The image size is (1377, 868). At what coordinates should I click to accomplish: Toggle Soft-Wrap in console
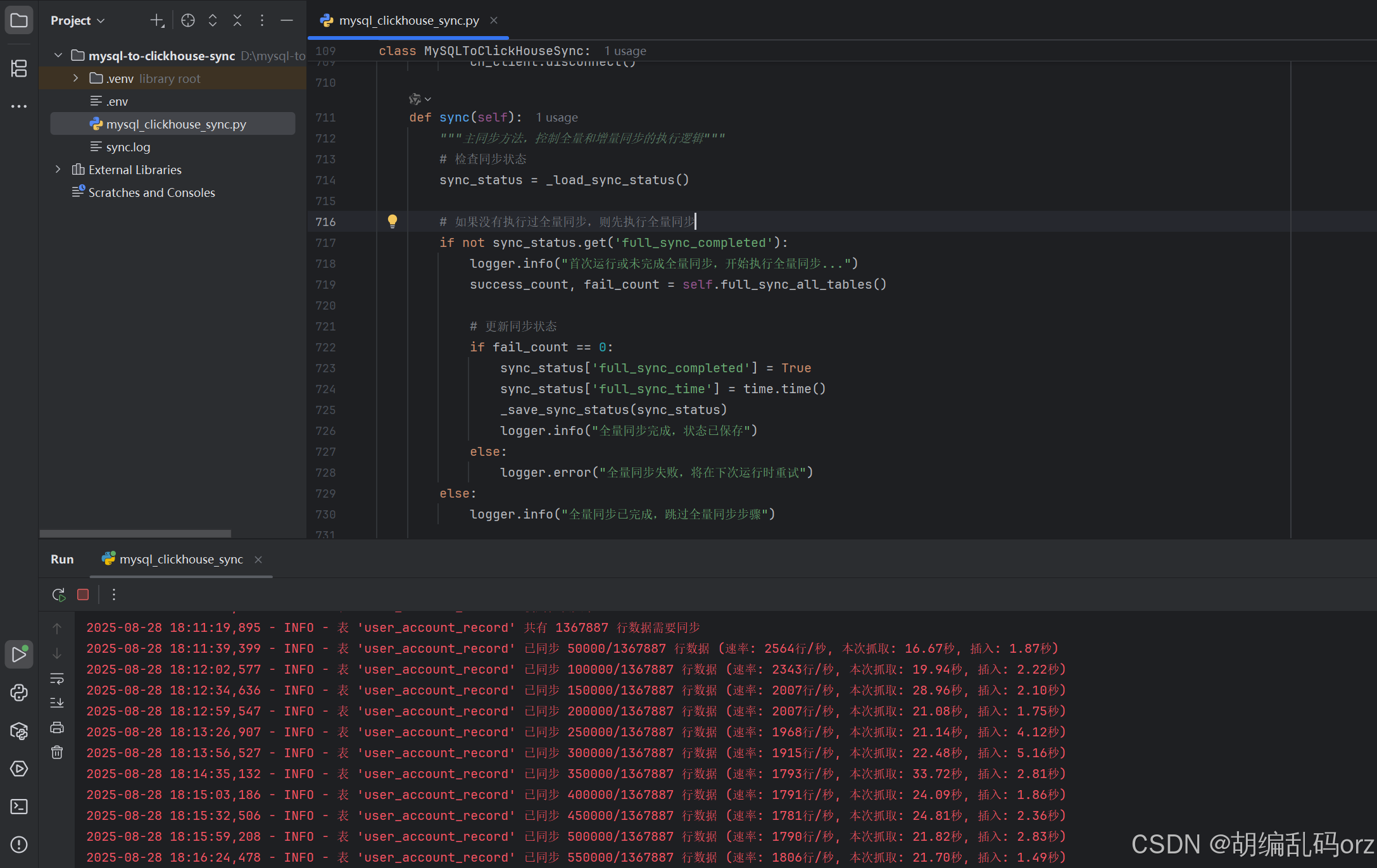[x=57, y=679]
